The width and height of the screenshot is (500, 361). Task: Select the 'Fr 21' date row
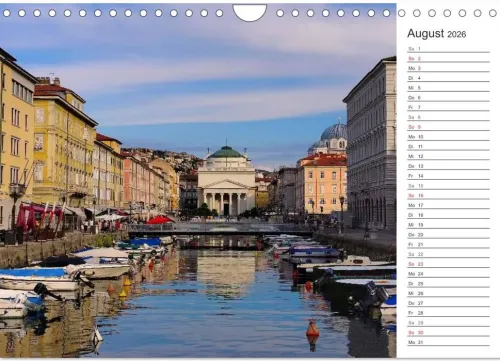[448, 244]
